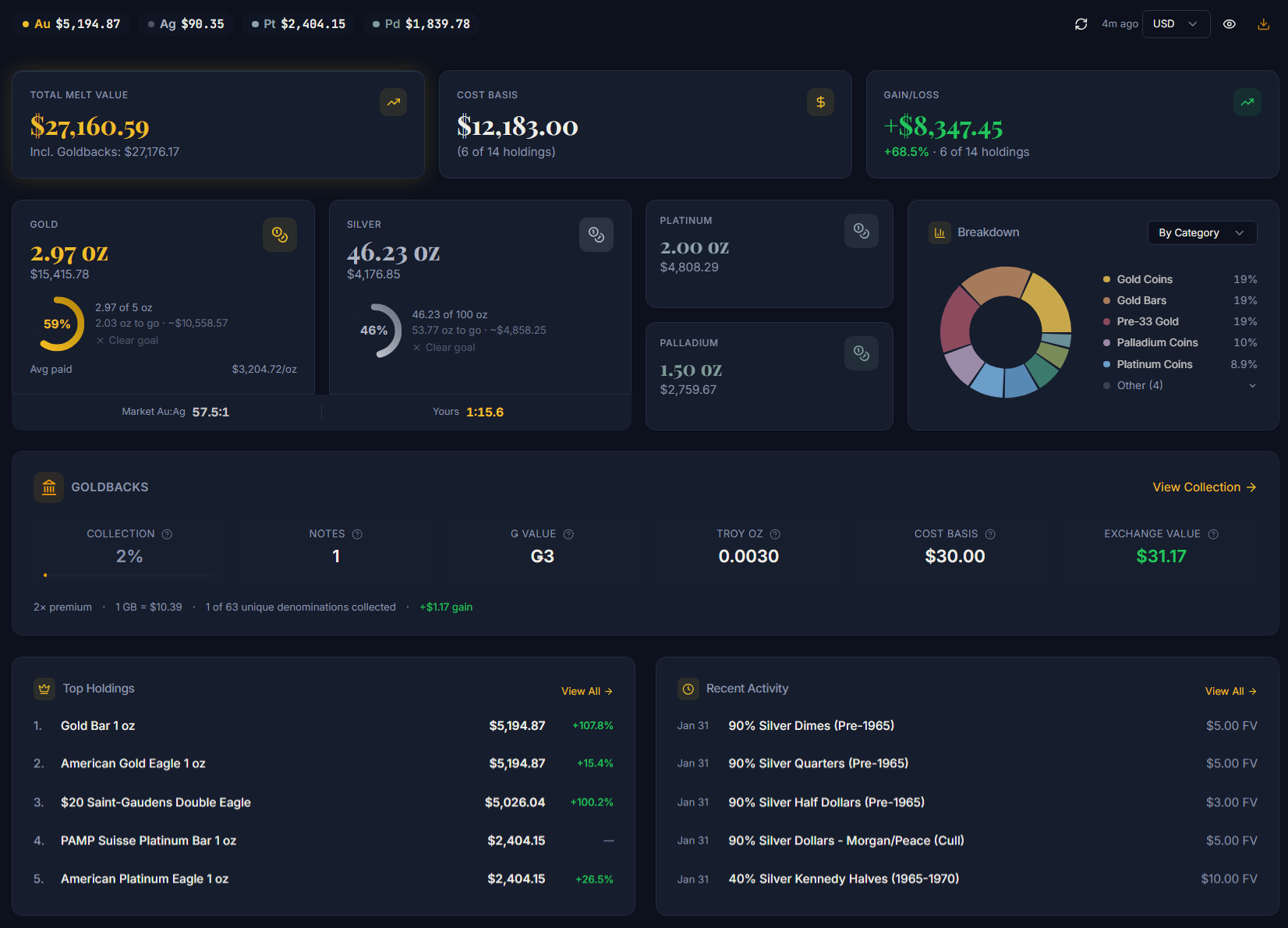1288x928 pixels.
Task: Refresh the spot price data
Action: click(x=1081, y=24)
